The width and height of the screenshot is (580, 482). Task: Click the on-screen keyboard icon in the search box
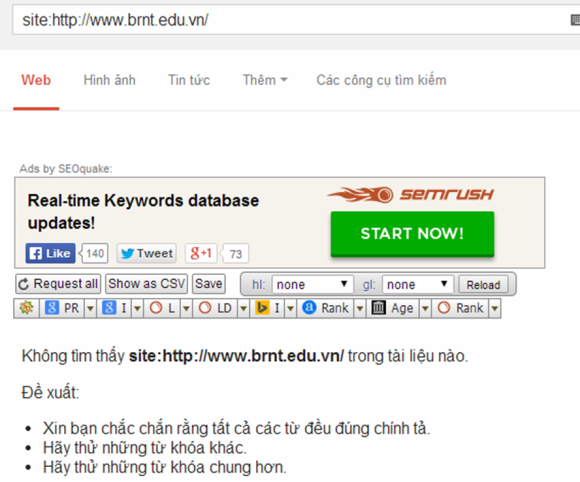[x=575, y=20]
